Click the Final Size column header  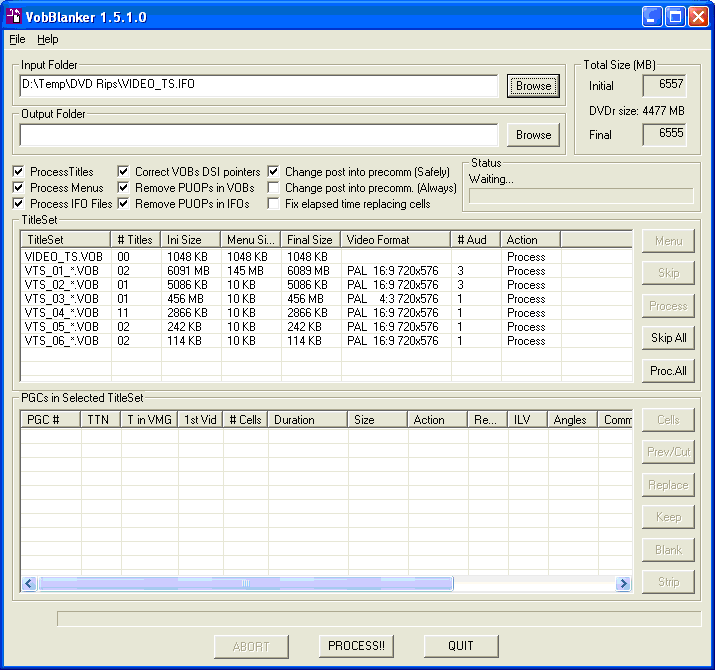[x=311, y=239]
